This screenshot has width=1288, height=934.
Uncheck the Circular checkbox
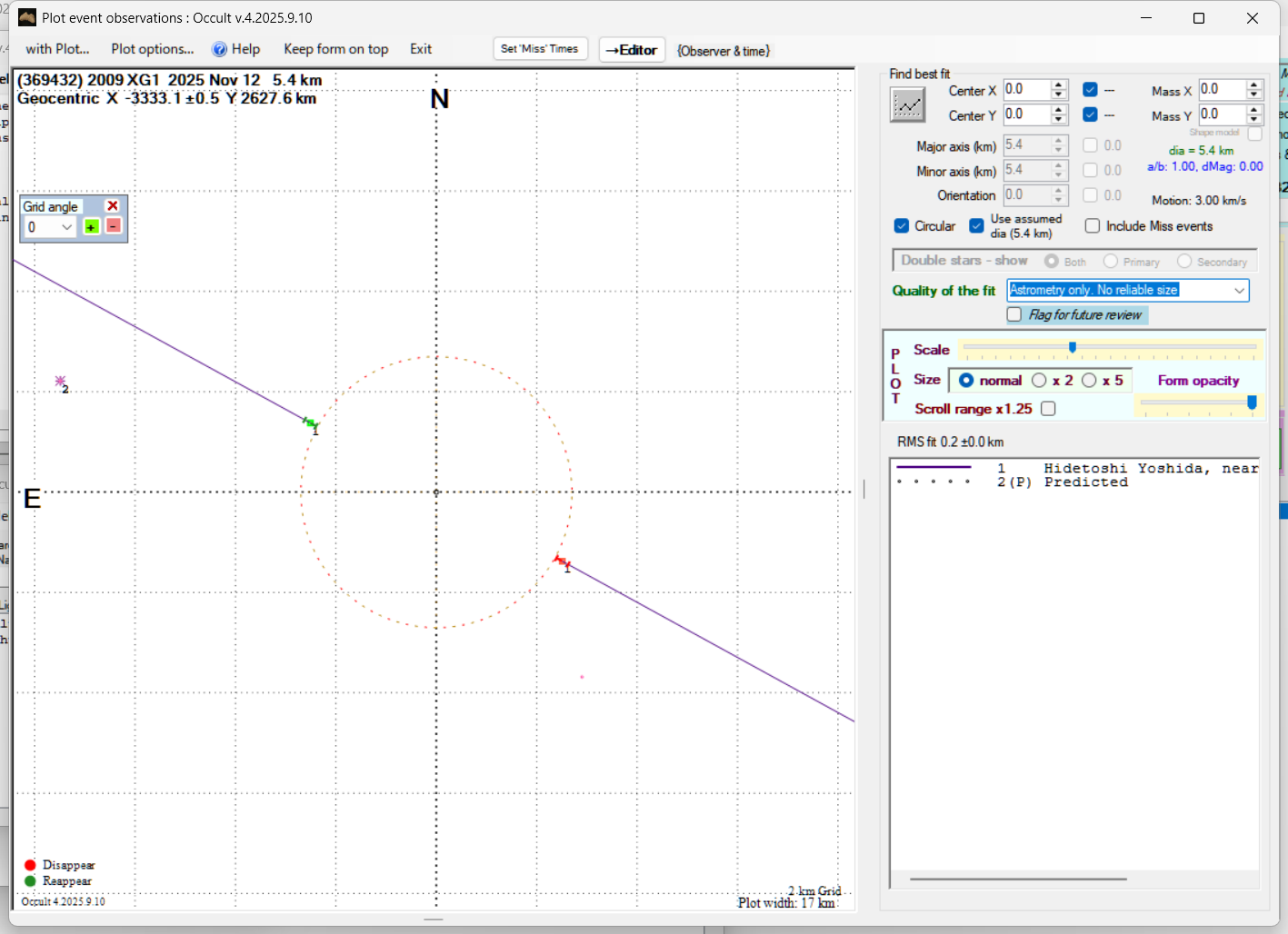[x=902, y=226]
